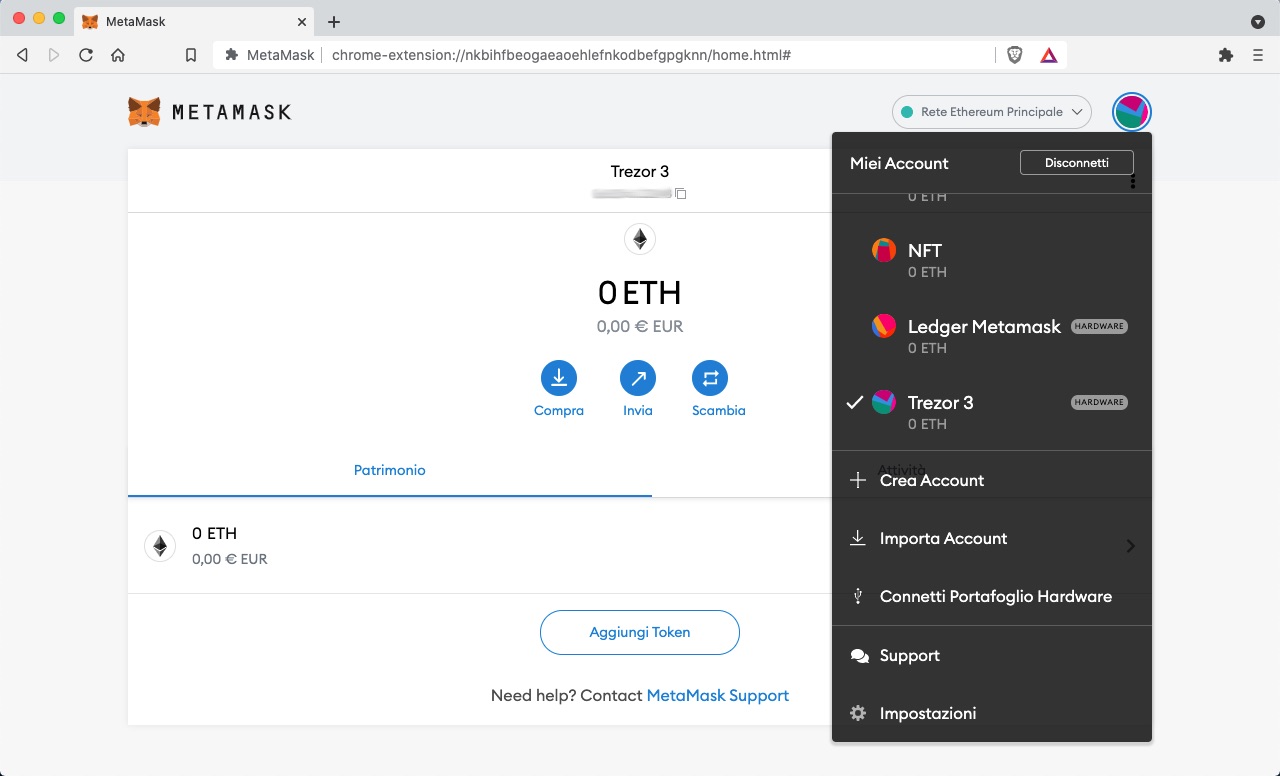1280x776 pixels.
Task: Click the Brave Rewards triangle icon
Action: pos(1049,55)
